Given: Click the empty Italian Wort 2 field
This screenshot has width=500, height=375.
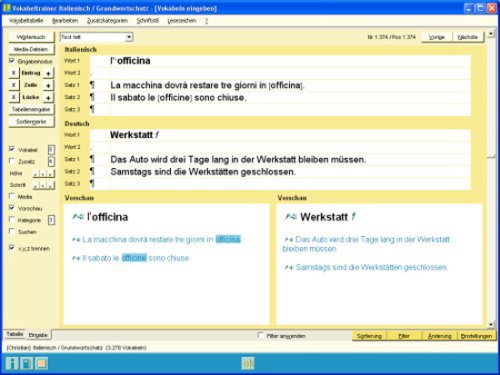Looking at the screenshot, I should 290,73.
